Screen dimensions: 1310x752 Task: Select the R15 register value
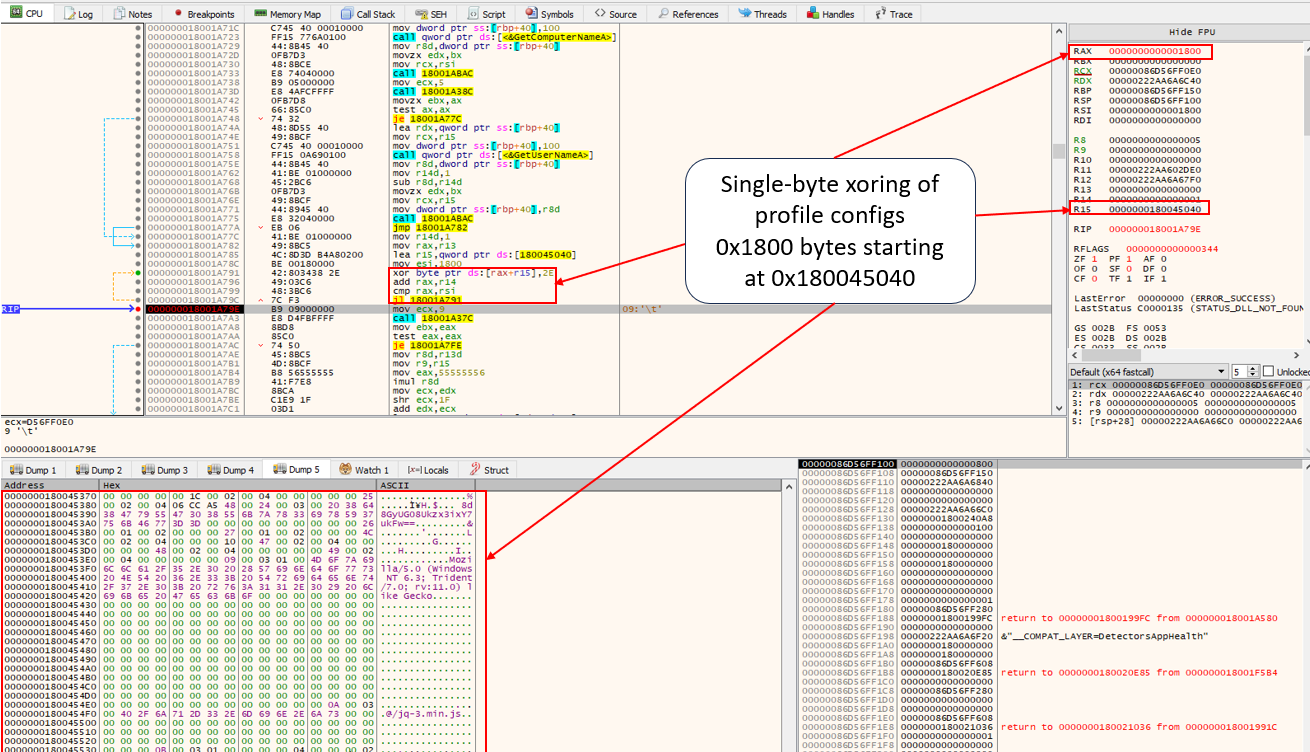coord(1155,208)
